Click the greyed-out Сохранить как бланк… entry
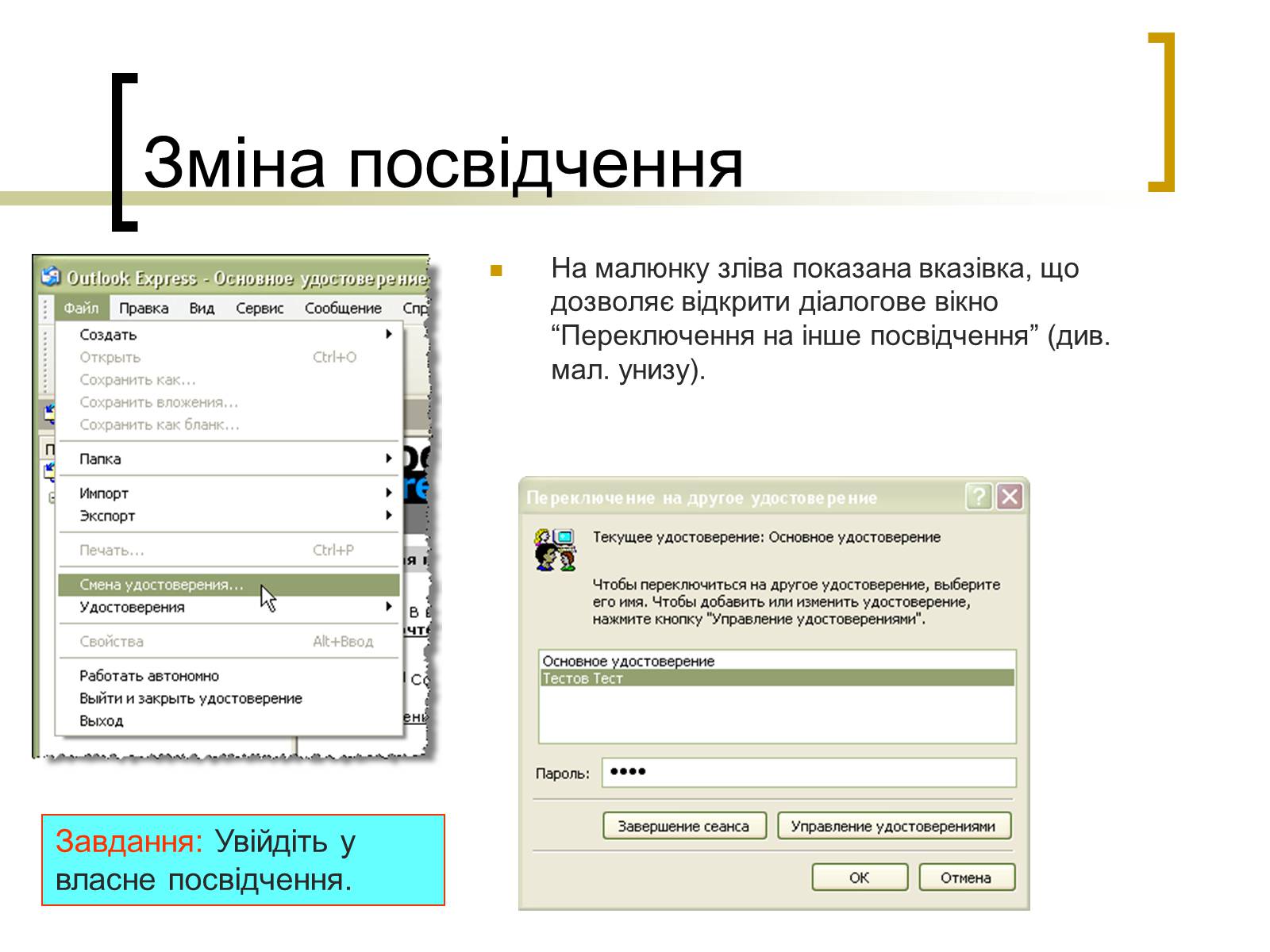Viewport: 1270px width, 952px height. (x=229, y=424)
